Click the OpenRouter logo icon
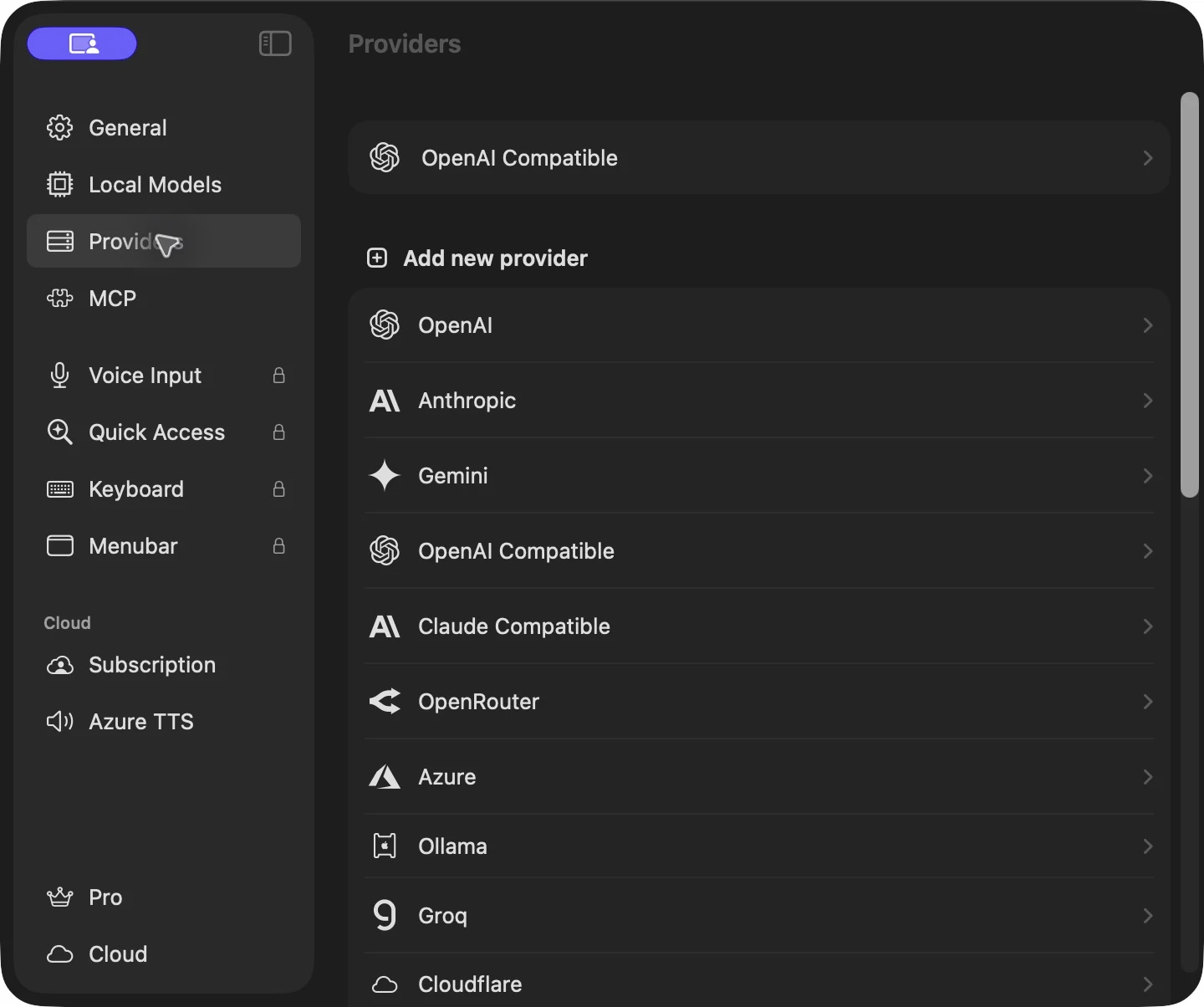Screen dimensions: 1204x1007 [x=385, y=701]
